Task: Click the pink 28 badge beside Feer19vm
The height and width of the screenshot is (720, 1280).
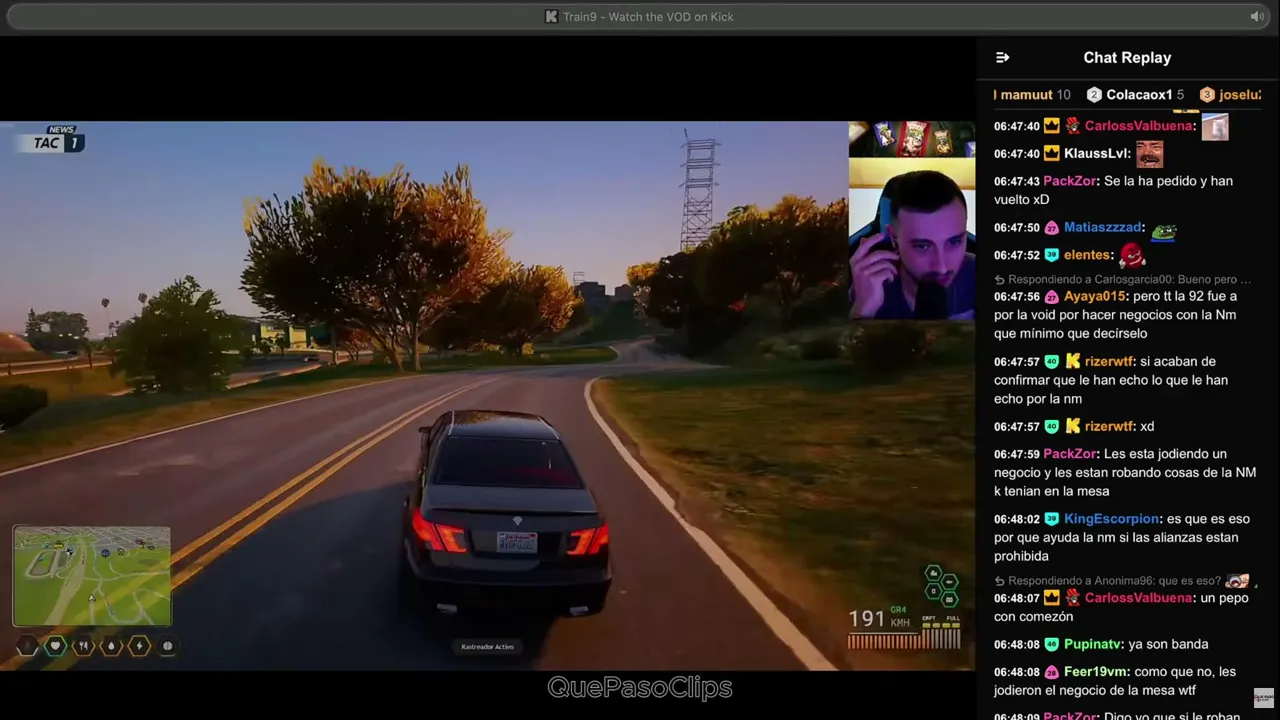Action: point(1051,672)
